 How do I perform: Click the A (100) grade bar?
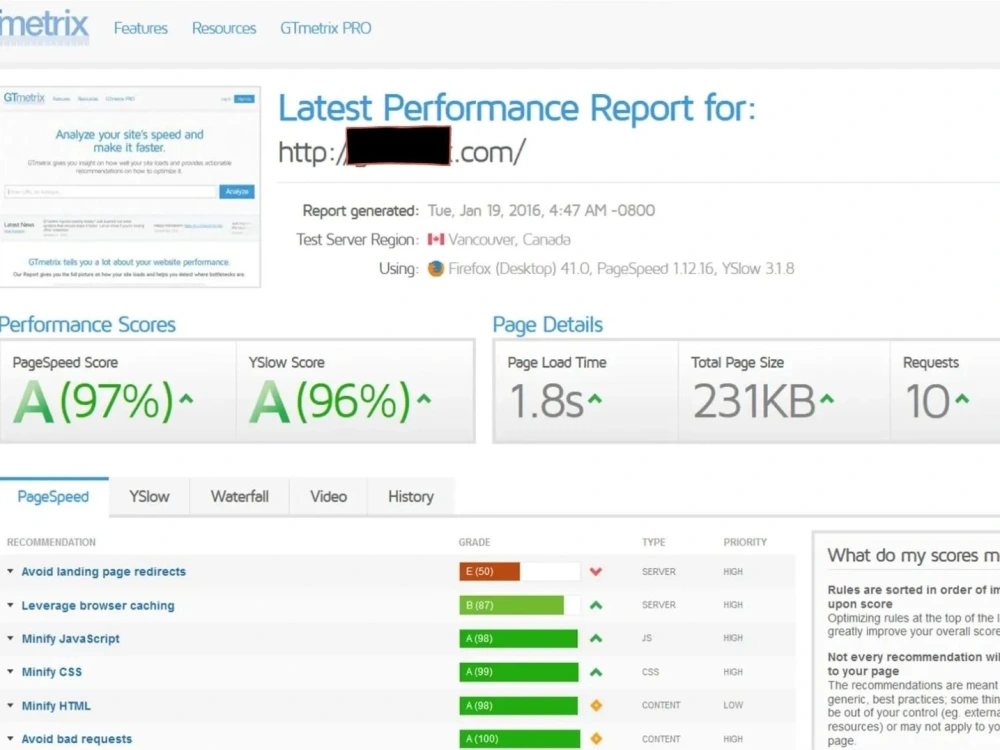[x=520, y=739]
